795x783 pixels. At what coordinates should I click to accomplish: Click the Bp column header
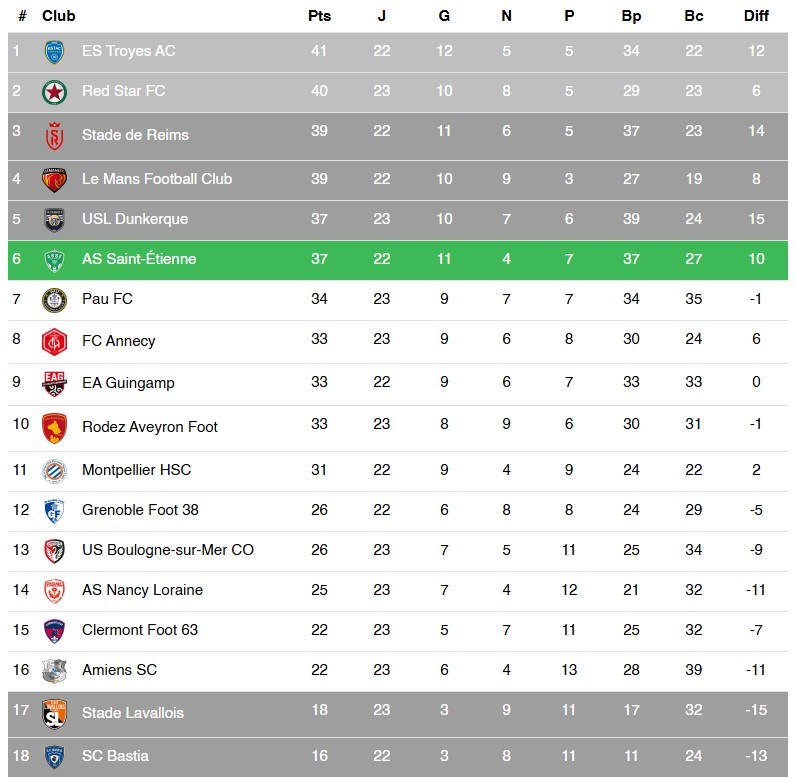631,16
